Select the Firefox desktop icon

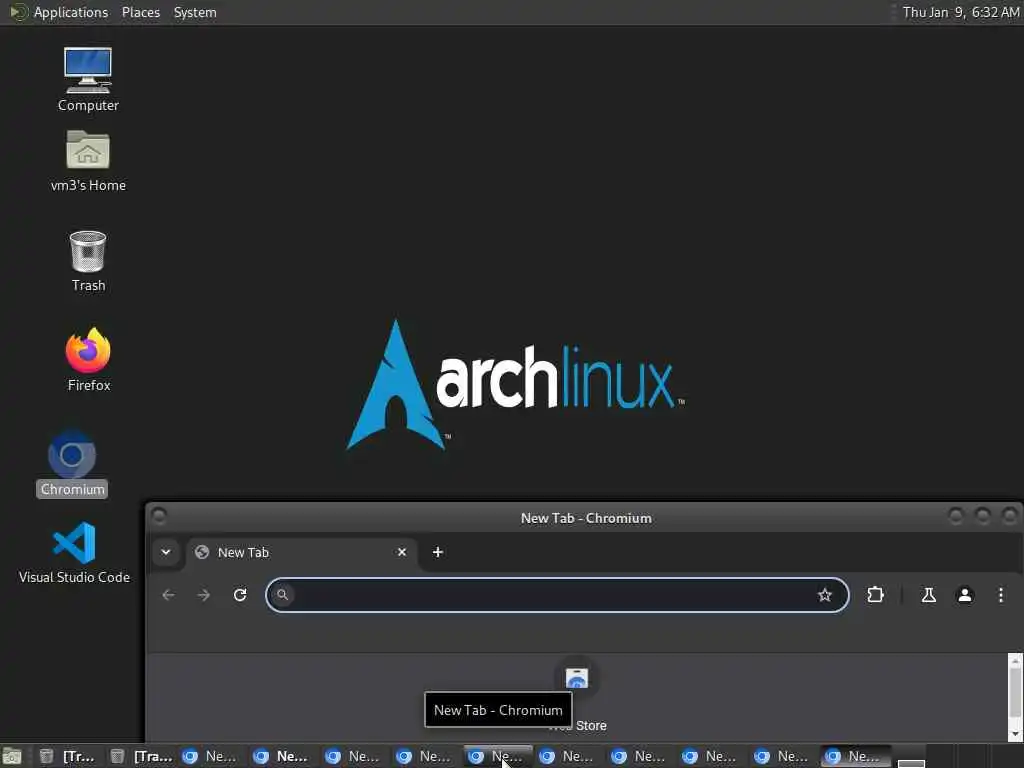(x=88, y=359)
